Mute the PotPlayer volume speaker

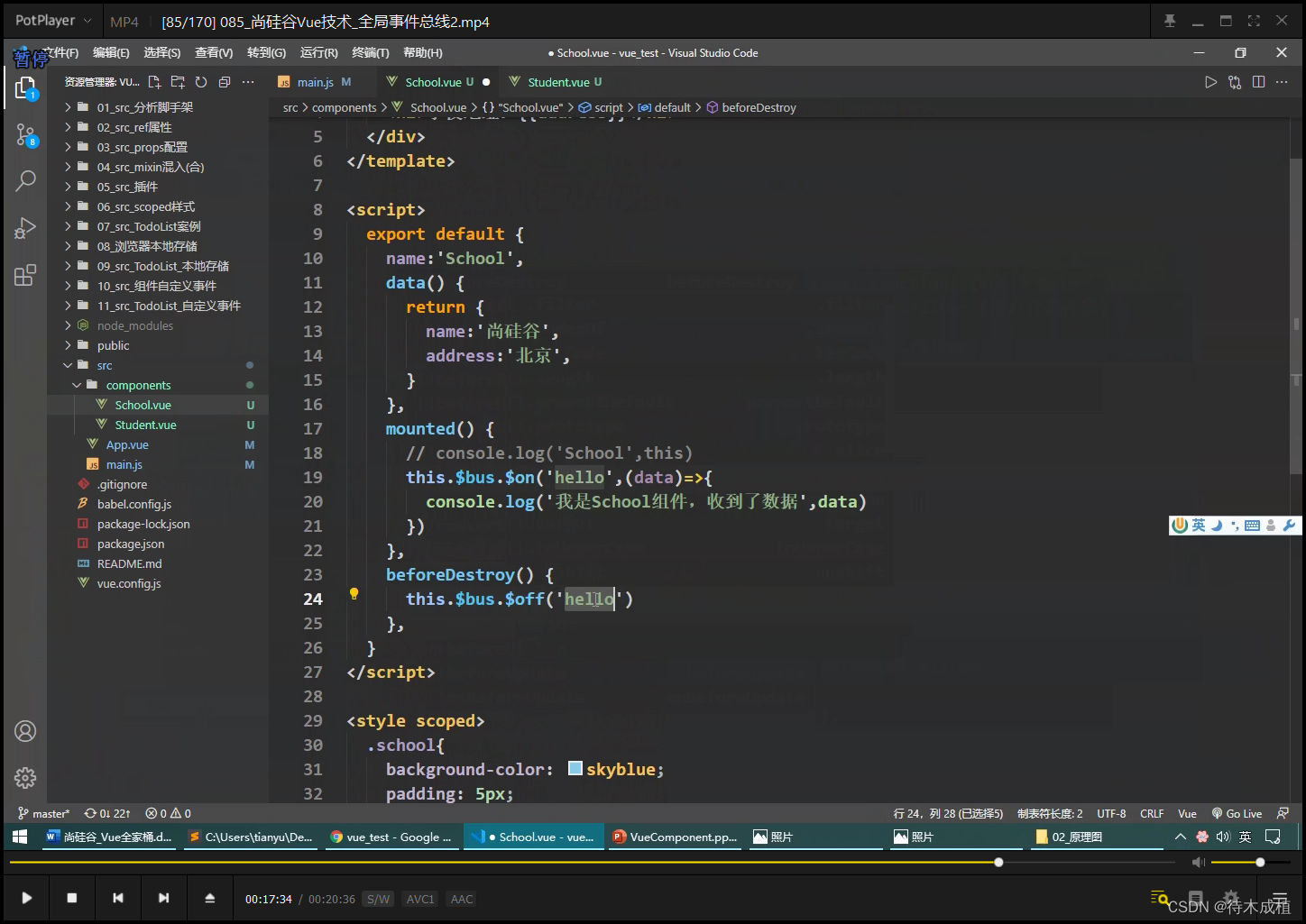(x=1198, y=863)
